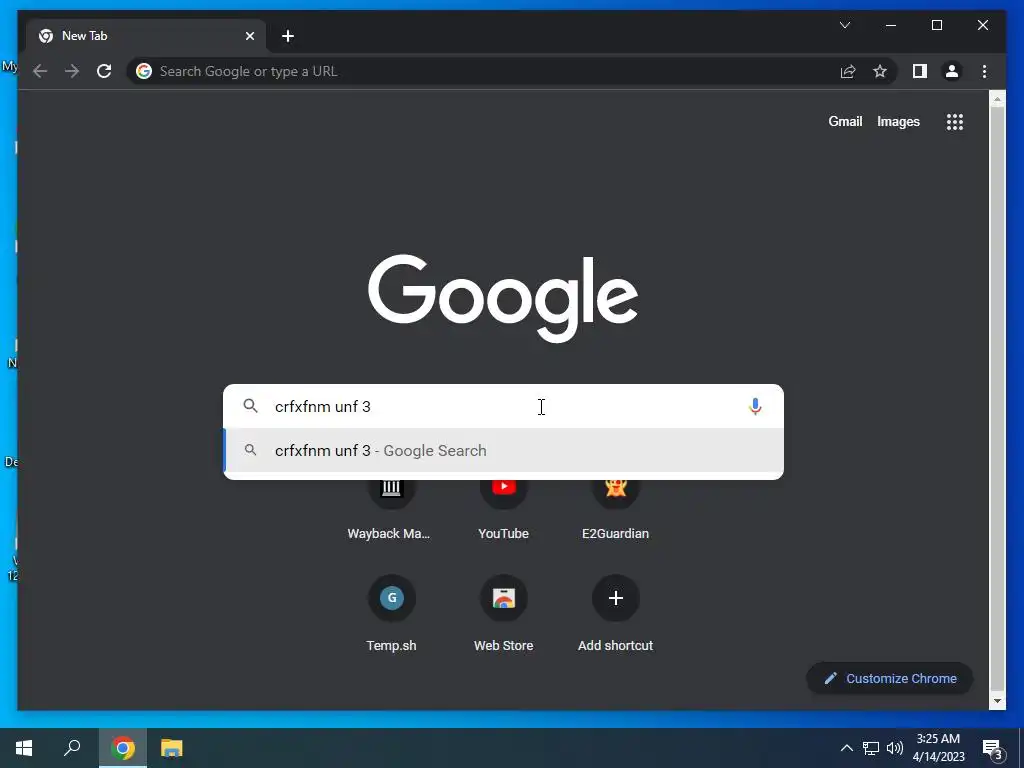Image resolution: width=1024 pixels, height=768 pixels.
Task: Open Windows taskbar search
Action: tap(72, 748)
